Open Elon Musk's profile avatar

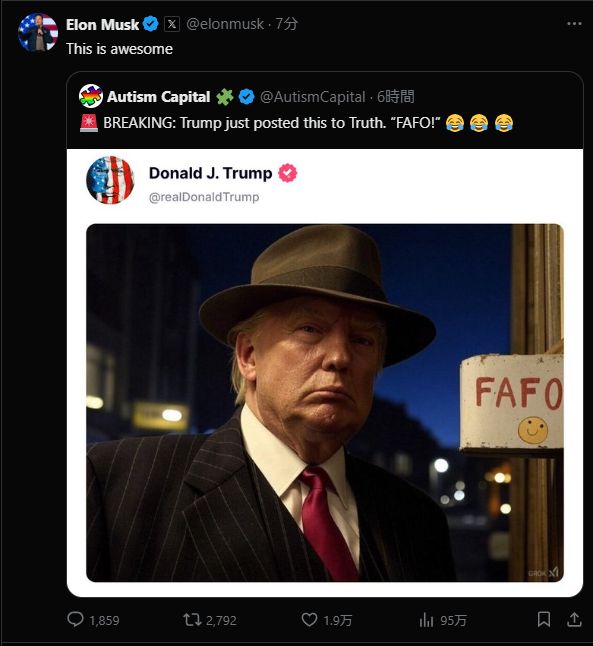[x=38, y=32]
